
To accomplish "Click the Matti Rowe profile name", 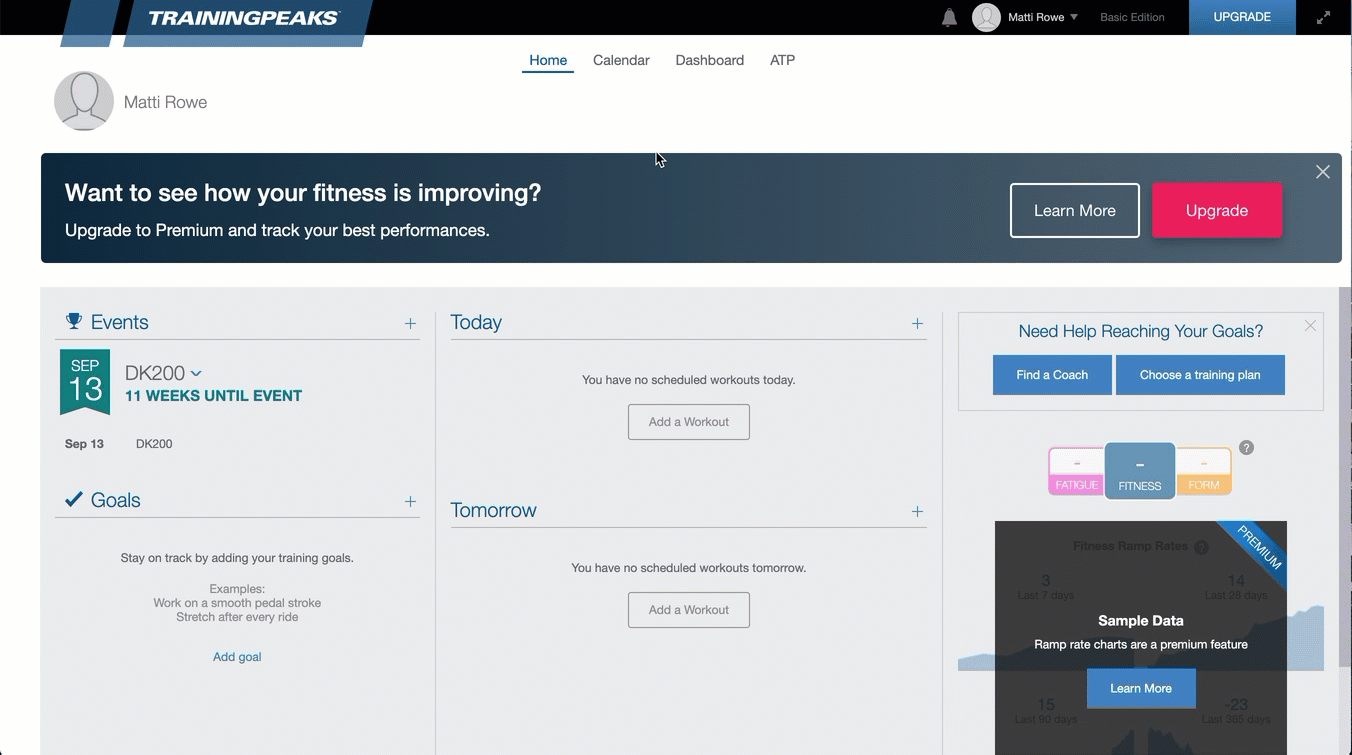I will coord(165,102).
